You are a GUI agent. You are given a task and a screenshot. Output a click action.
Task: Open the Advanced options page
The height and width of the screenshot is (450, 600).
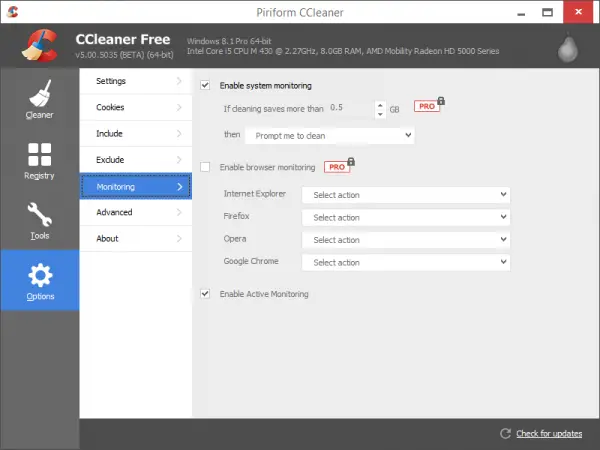[135, 212]
